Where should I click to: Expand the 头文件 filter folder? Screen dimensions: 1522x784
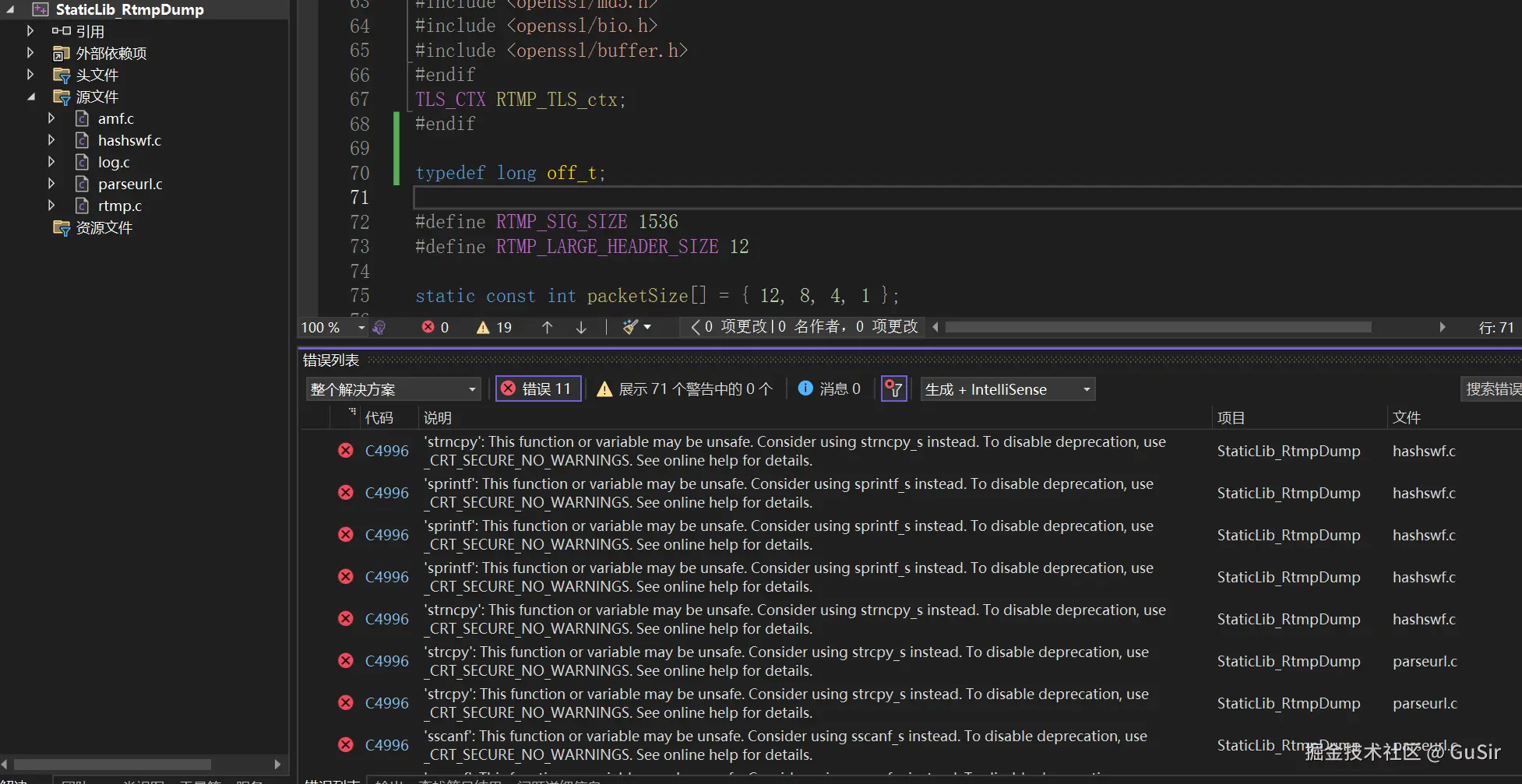[x=30, y=75]
